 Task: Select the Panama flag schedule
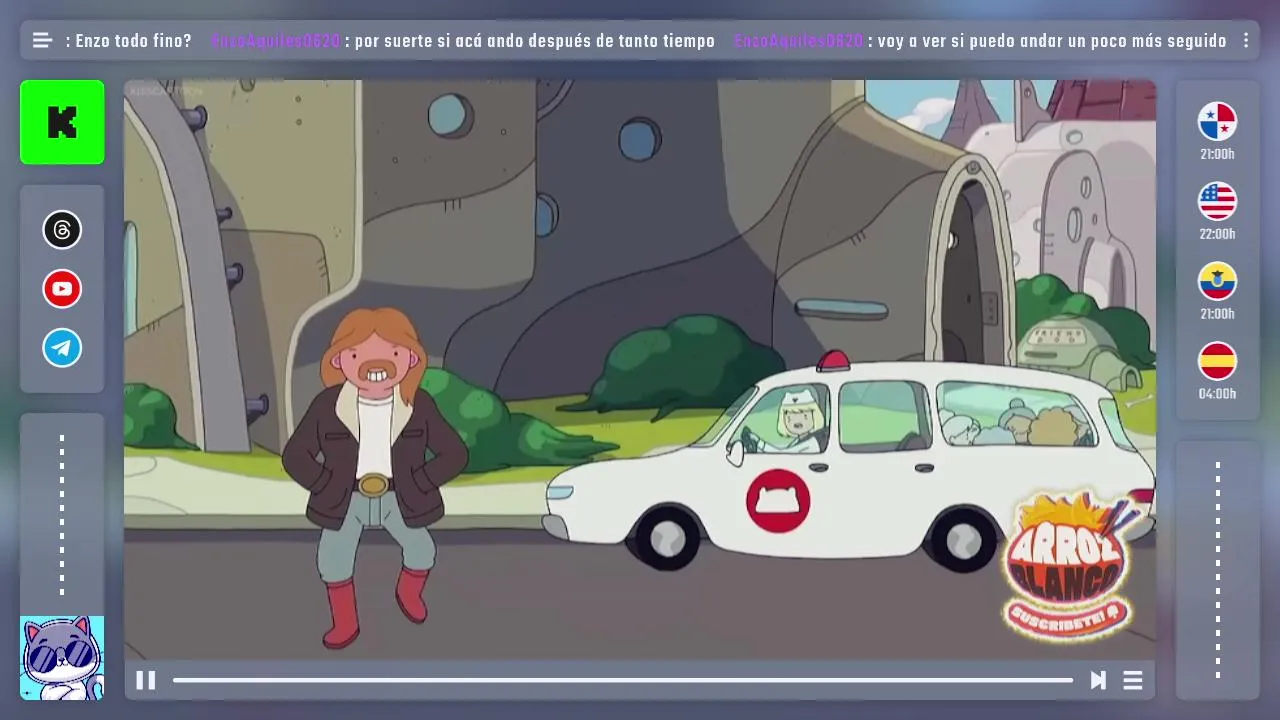tap(1217, 121)
